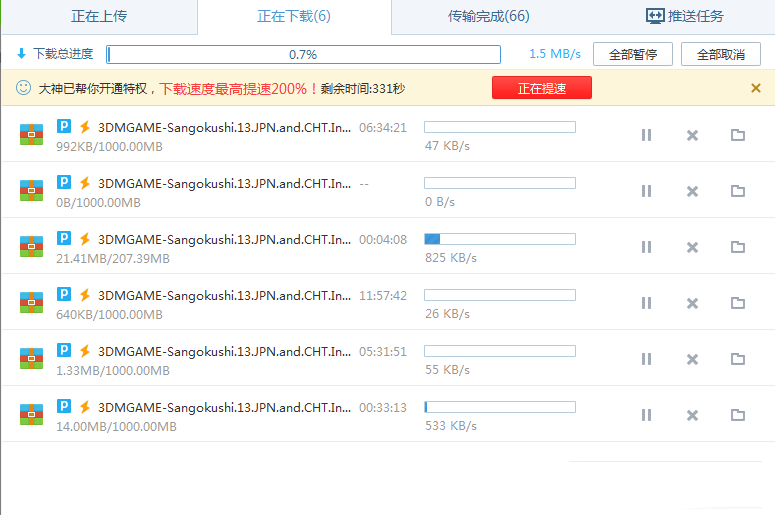Click the progress bar of the 825 KB/s download
This screenshot has height=515, width=775.
tap(500, 239)
